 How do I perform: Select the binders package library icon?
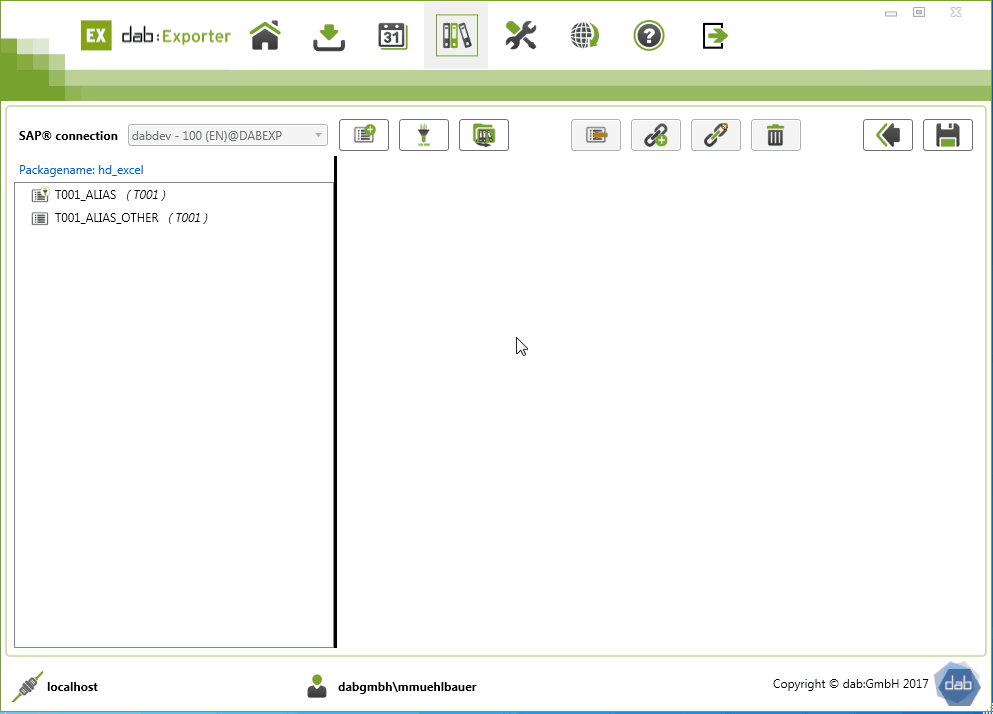click(x=456, y=35)
